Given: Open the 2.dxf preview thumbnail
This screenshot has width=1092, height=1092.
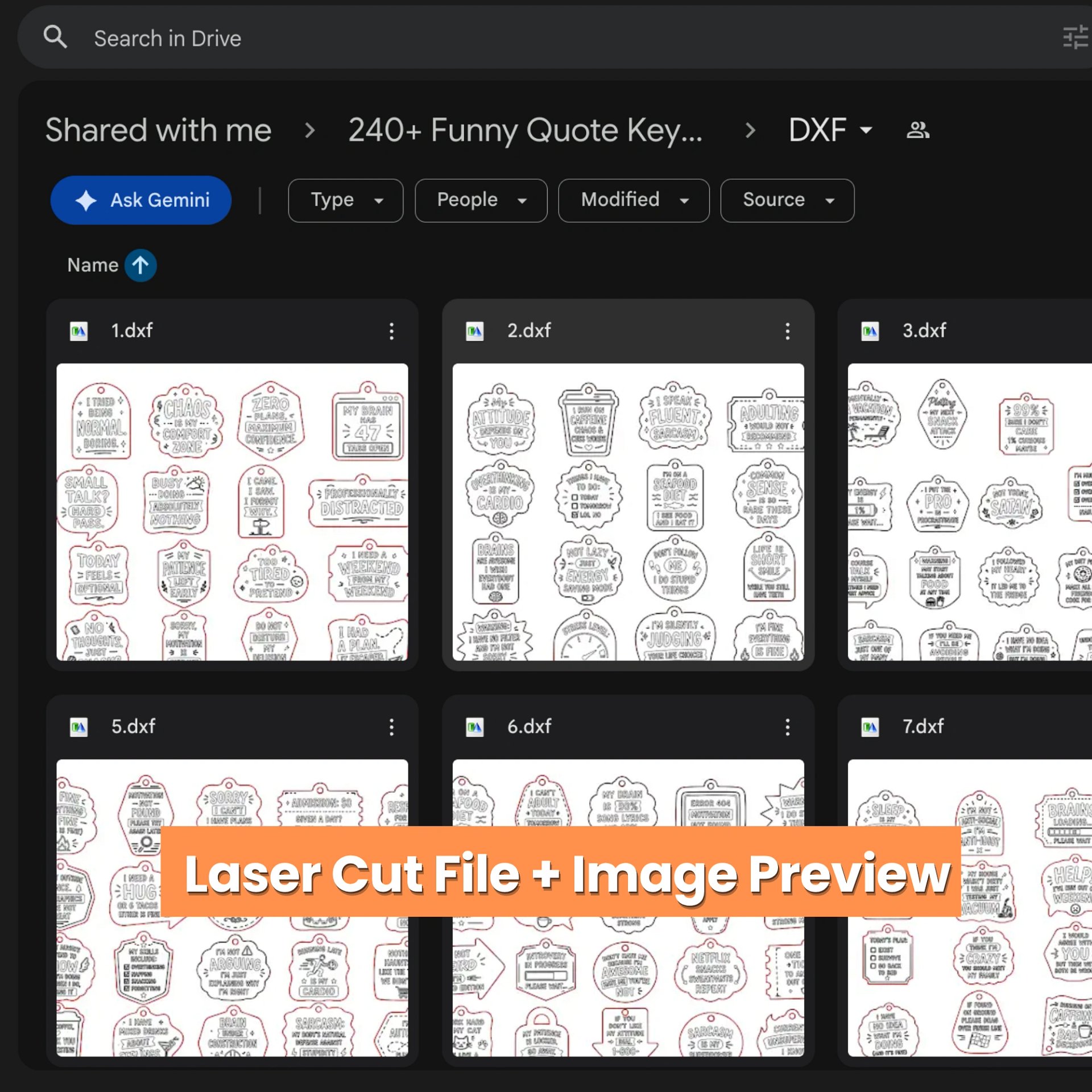Looking at the screenshot, I should pyautogui.click(x=628, y=512).
